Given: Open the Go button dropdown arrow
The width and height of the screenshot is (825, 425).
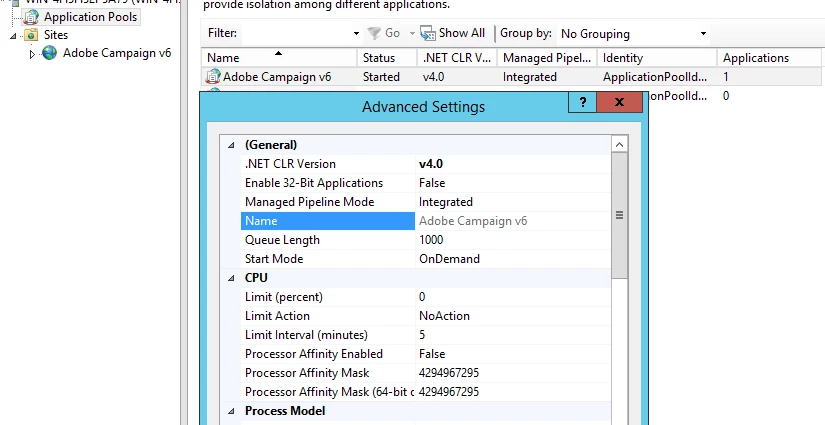Looking at the screenshot, I should (x=412, y=33).
